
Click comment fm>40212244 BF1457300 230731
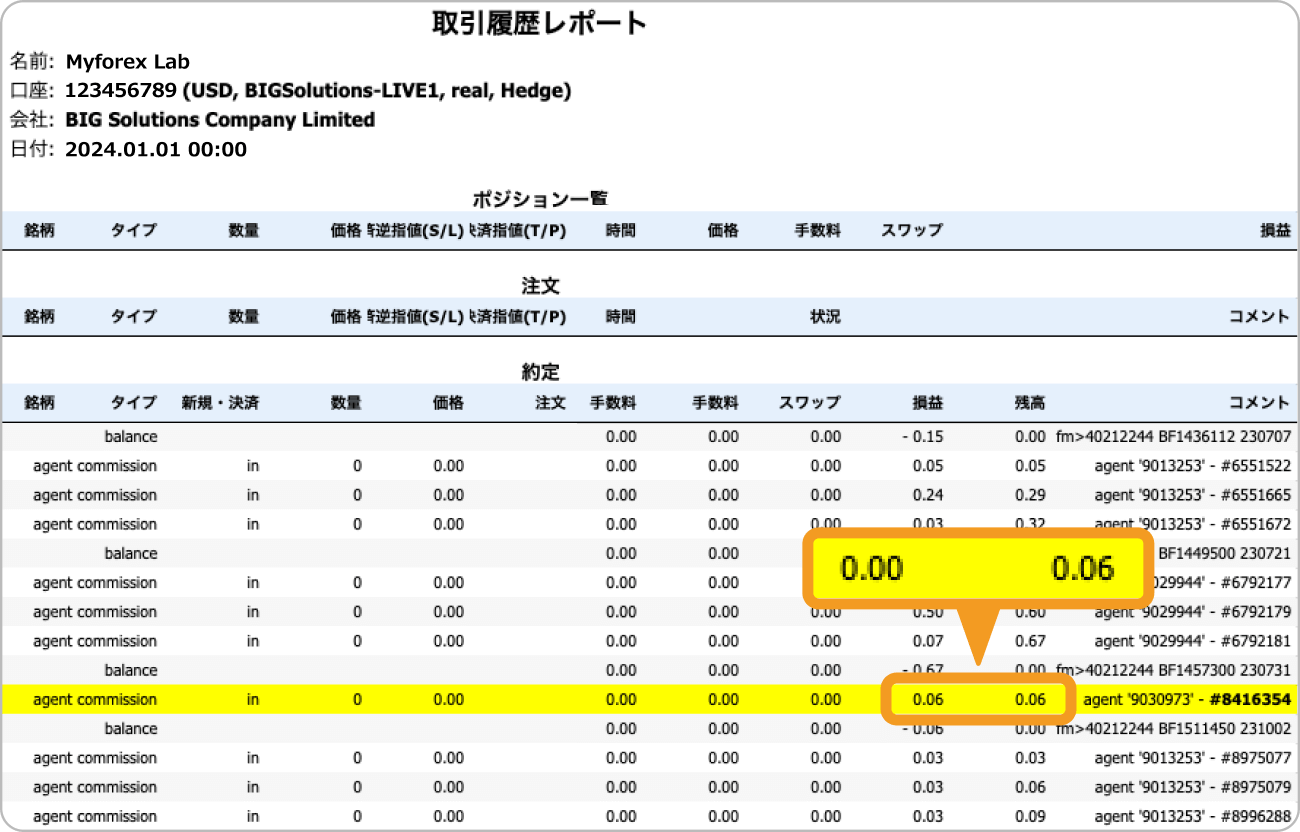pyautogui.click(x=1173, y=670)
